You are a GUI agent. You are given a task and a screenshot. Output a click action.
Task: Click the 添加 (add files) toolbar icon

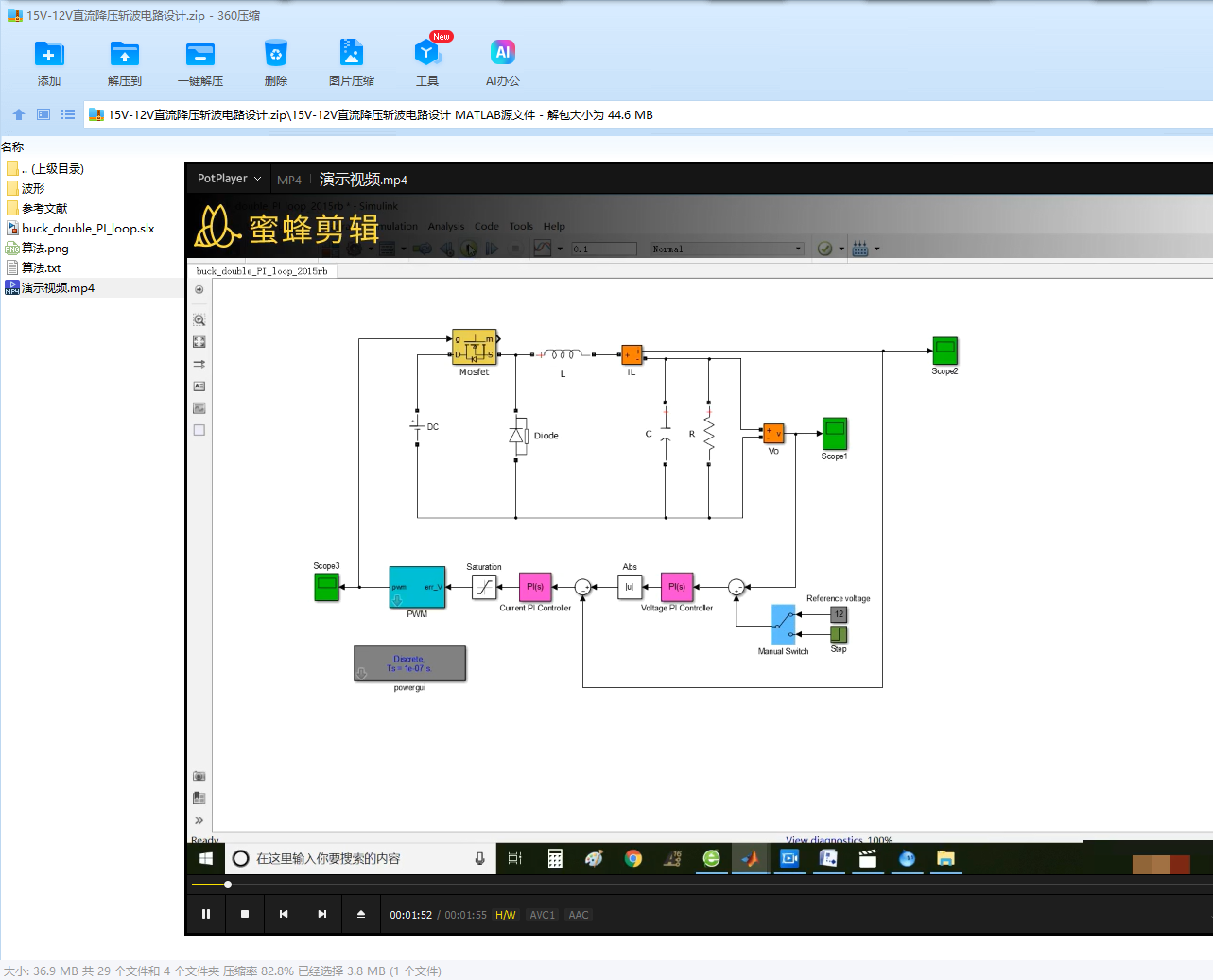49,62
